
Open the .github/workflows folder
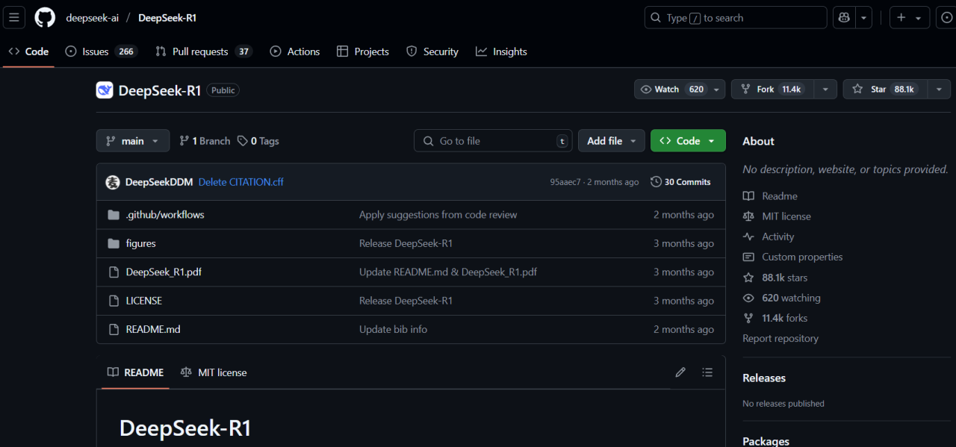click(165, 215)
